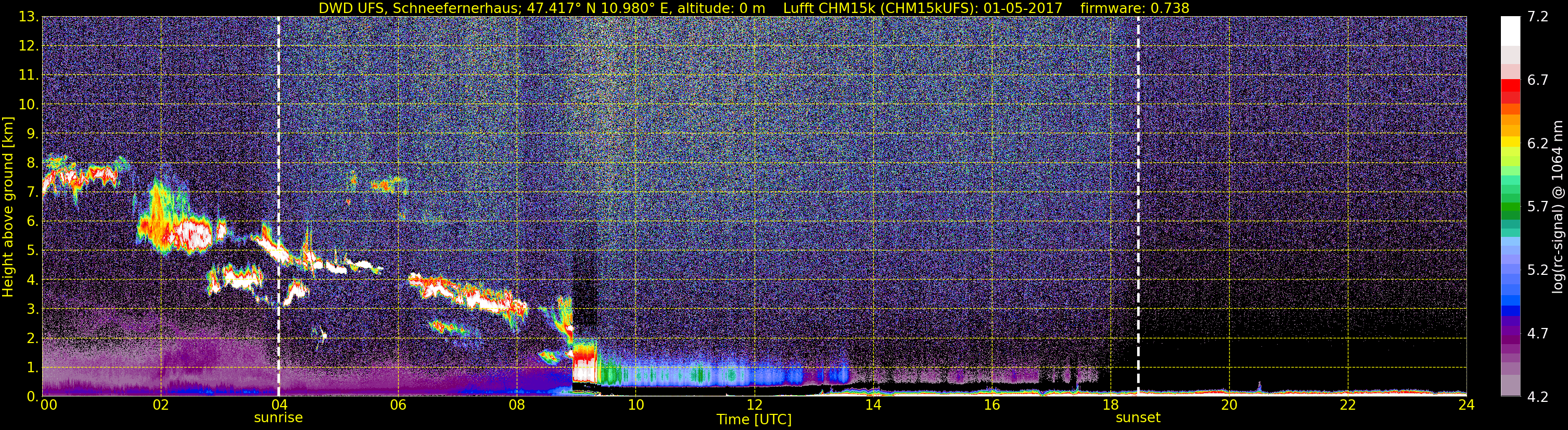The height and width of the screenshot is (430, 1568).
Task: Click the 'sunset' label under the time axis
Action: click(1138, 418)
